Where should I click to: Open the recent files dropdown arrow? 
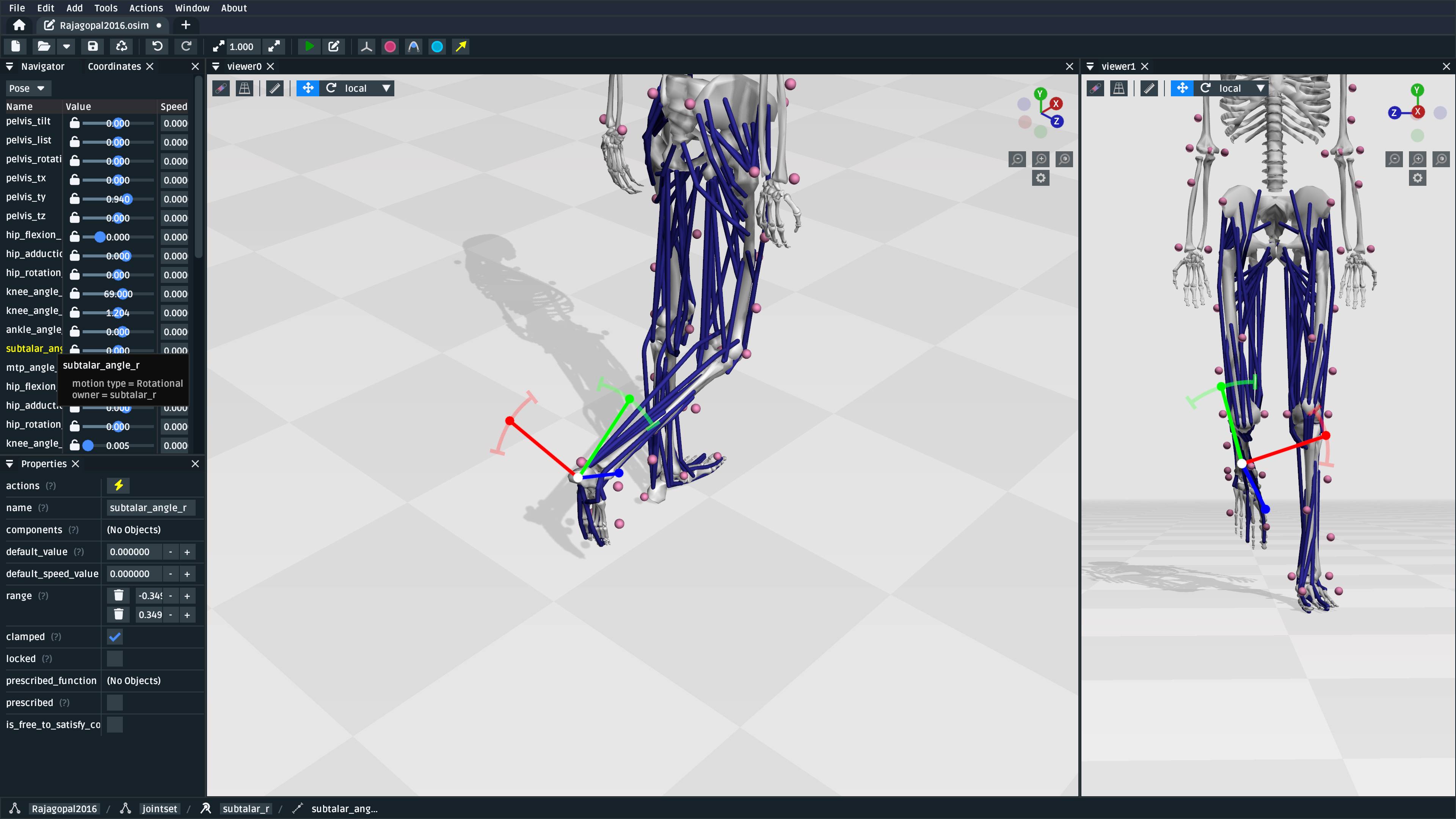point(66,46)
